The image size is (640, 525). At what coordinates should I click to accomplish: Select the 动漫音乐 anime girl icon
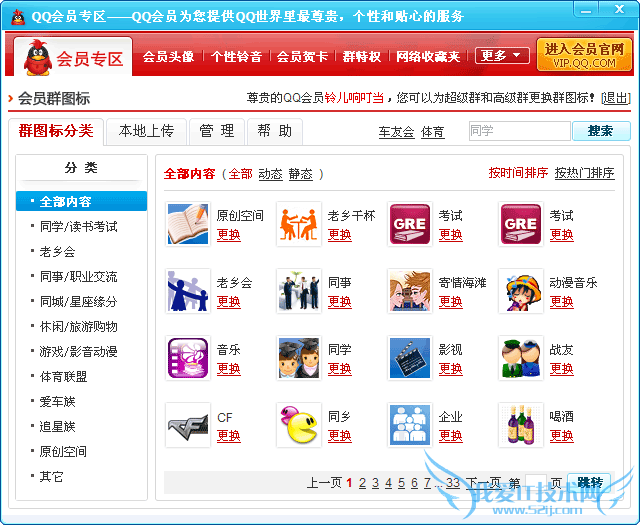point(521,291)
